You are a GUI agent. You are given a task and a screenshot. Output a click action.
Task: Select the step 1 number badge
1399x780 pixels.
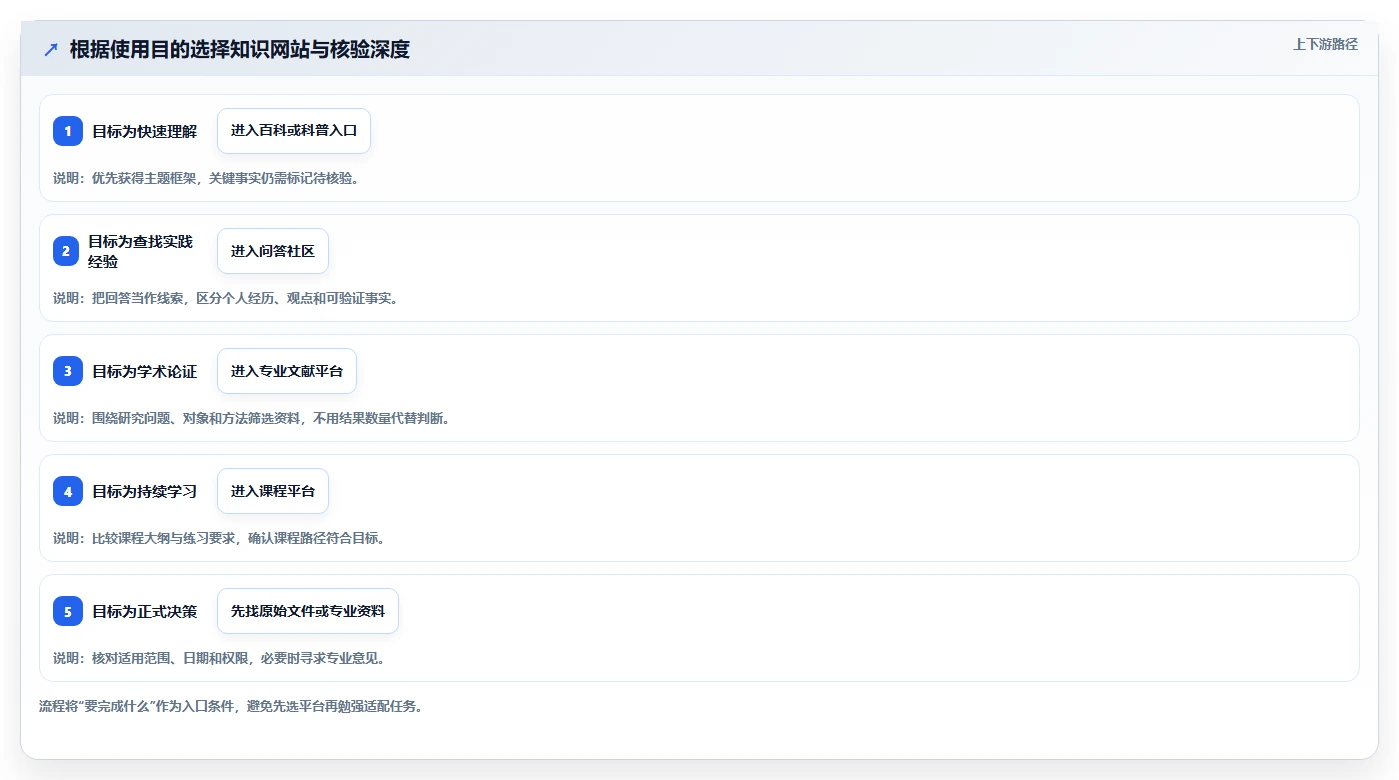[68, 131]
